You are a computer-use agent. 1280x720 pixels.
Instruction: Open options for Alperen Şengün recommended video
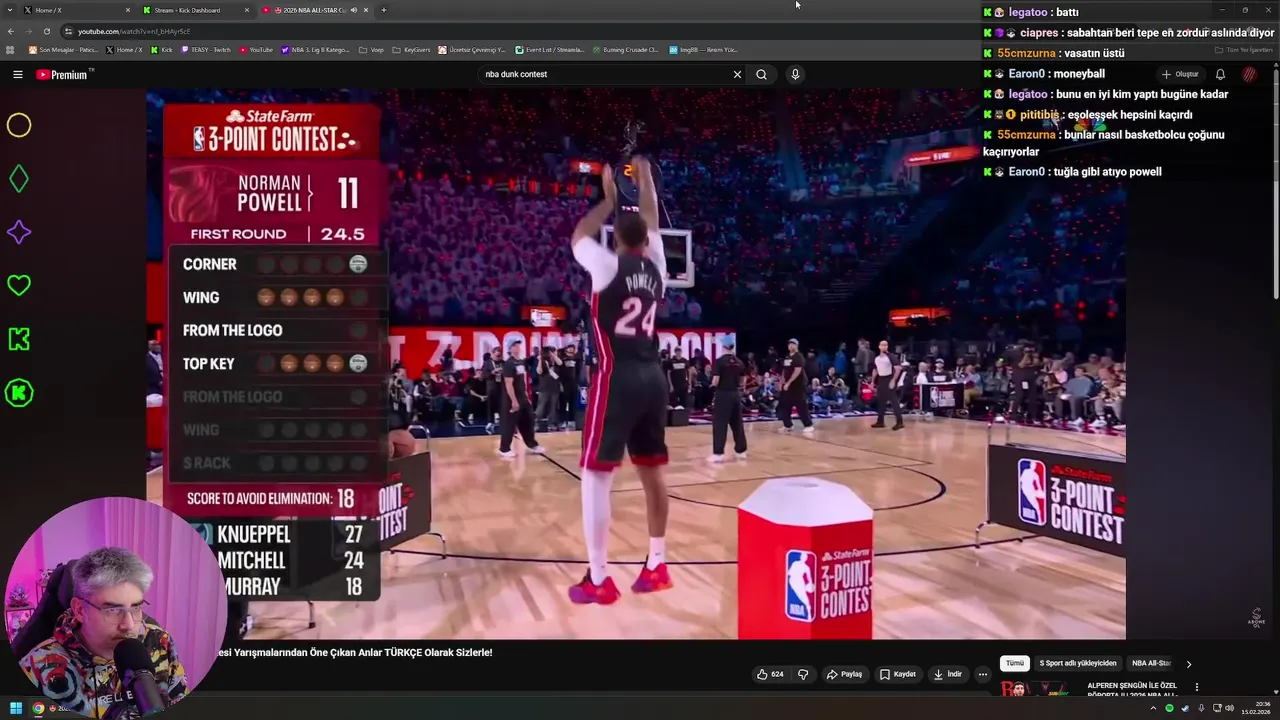coord(1196,688)
